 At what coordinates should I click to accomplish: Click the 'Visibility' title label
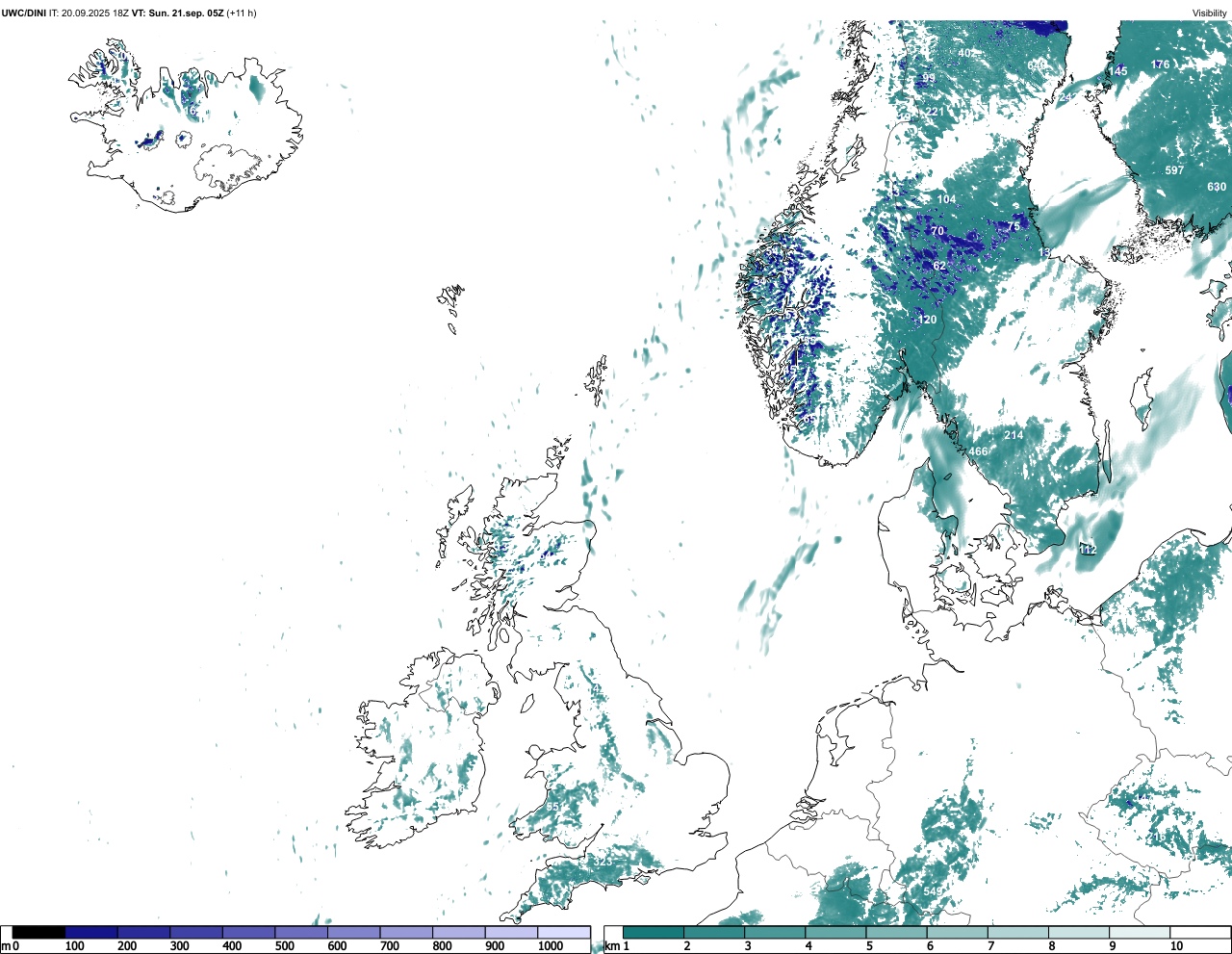point(1210,13)
